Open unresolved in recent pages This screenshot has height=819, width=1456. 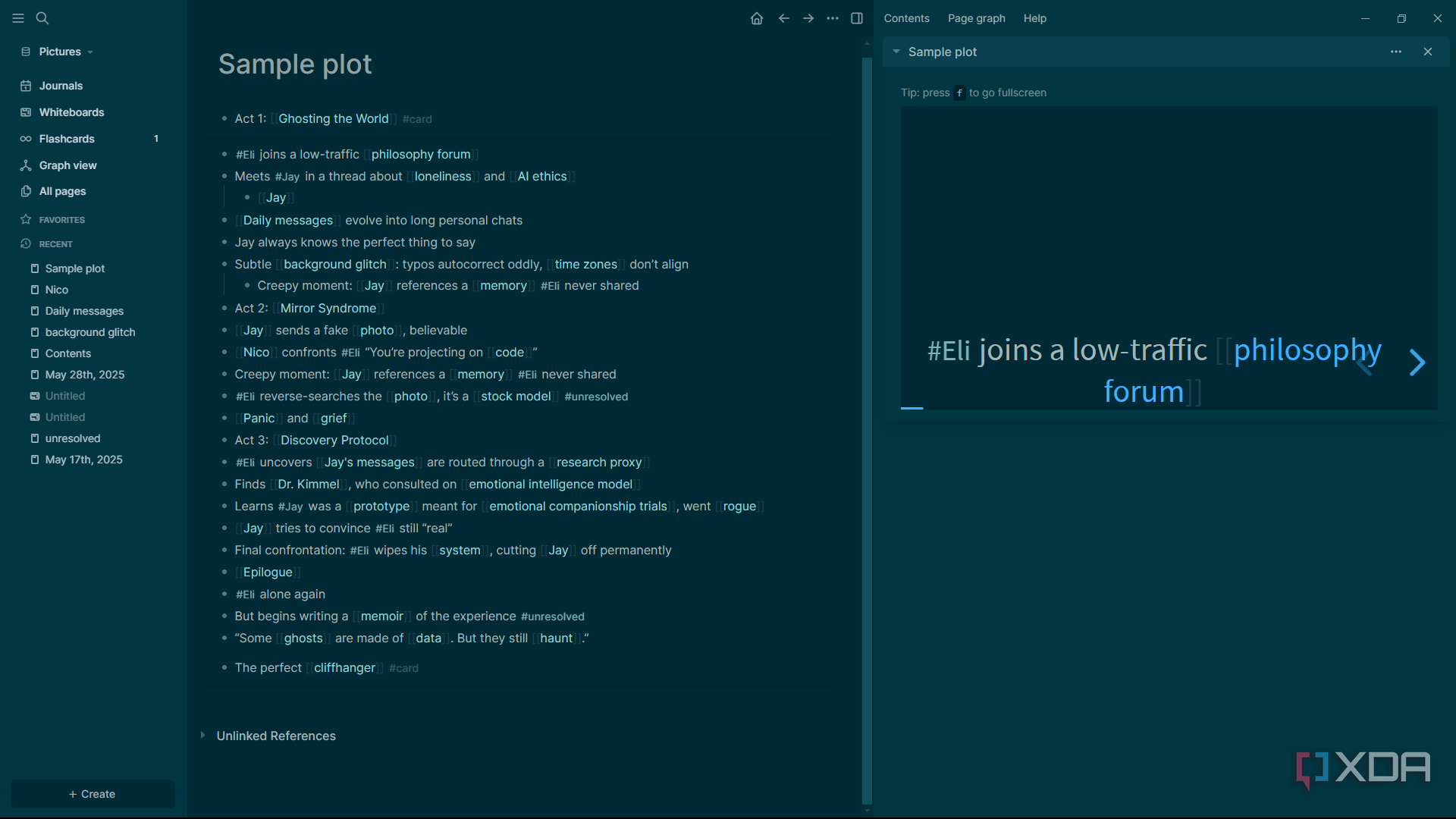click(73, 438)
